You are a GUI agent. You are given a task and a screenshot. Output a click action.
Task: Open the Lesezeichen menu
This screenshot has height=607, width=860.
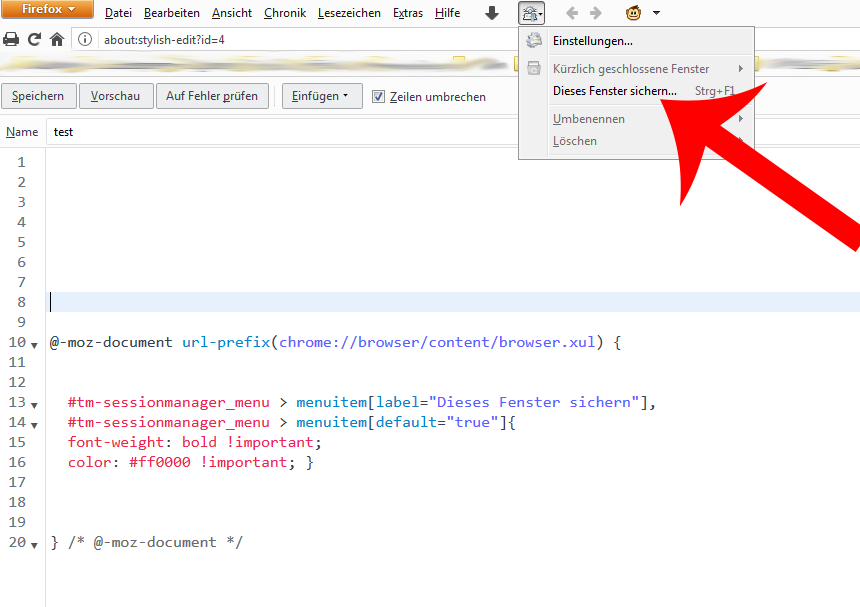pos(349,13)
